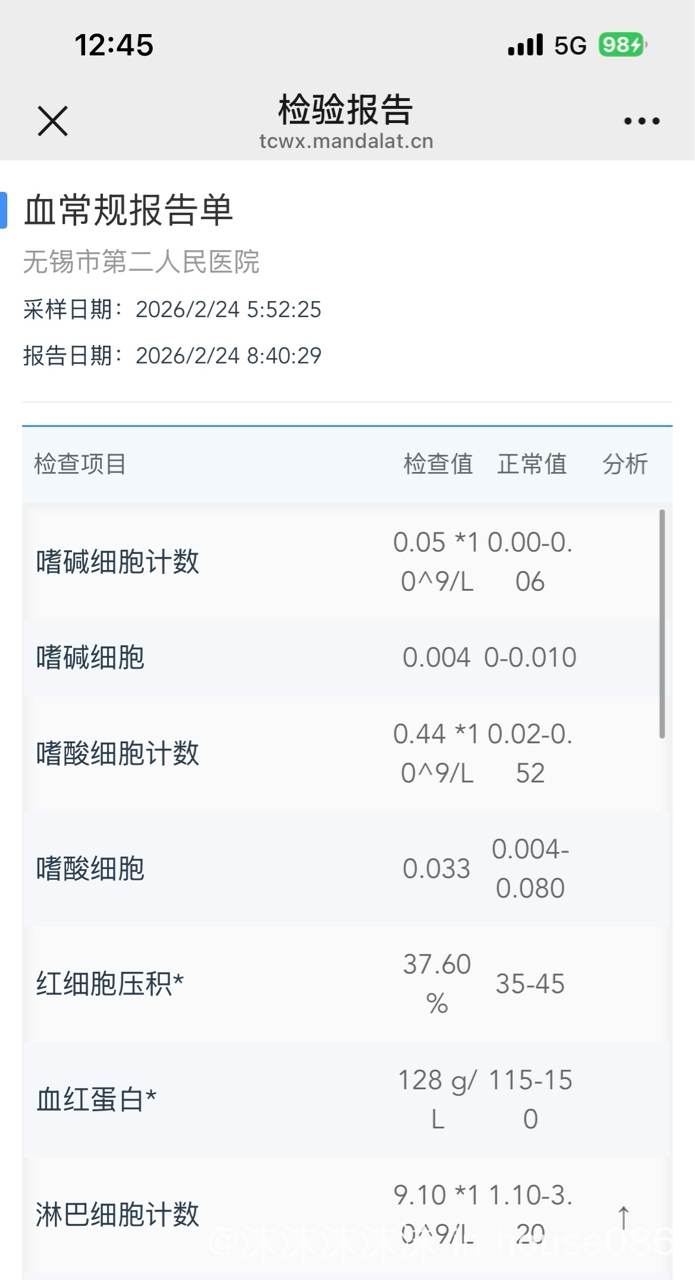
Task: Tap the up arrow on 淋巴细胞计数 row
Action: point(623,1216)
